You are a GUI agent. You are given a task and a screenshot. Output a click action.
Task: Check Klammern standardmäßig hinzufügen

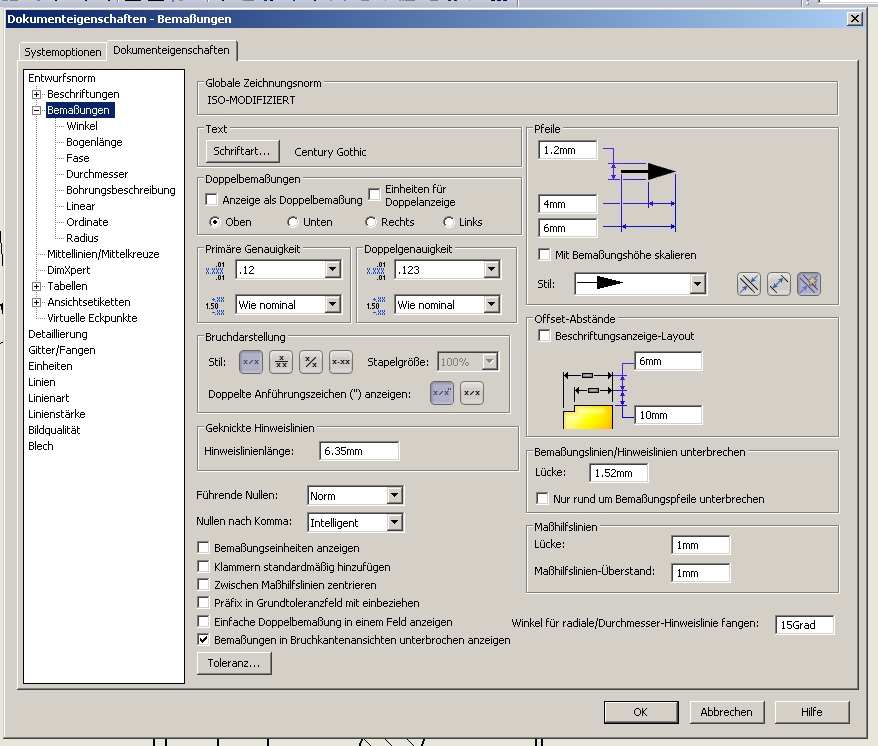[203, 567]
